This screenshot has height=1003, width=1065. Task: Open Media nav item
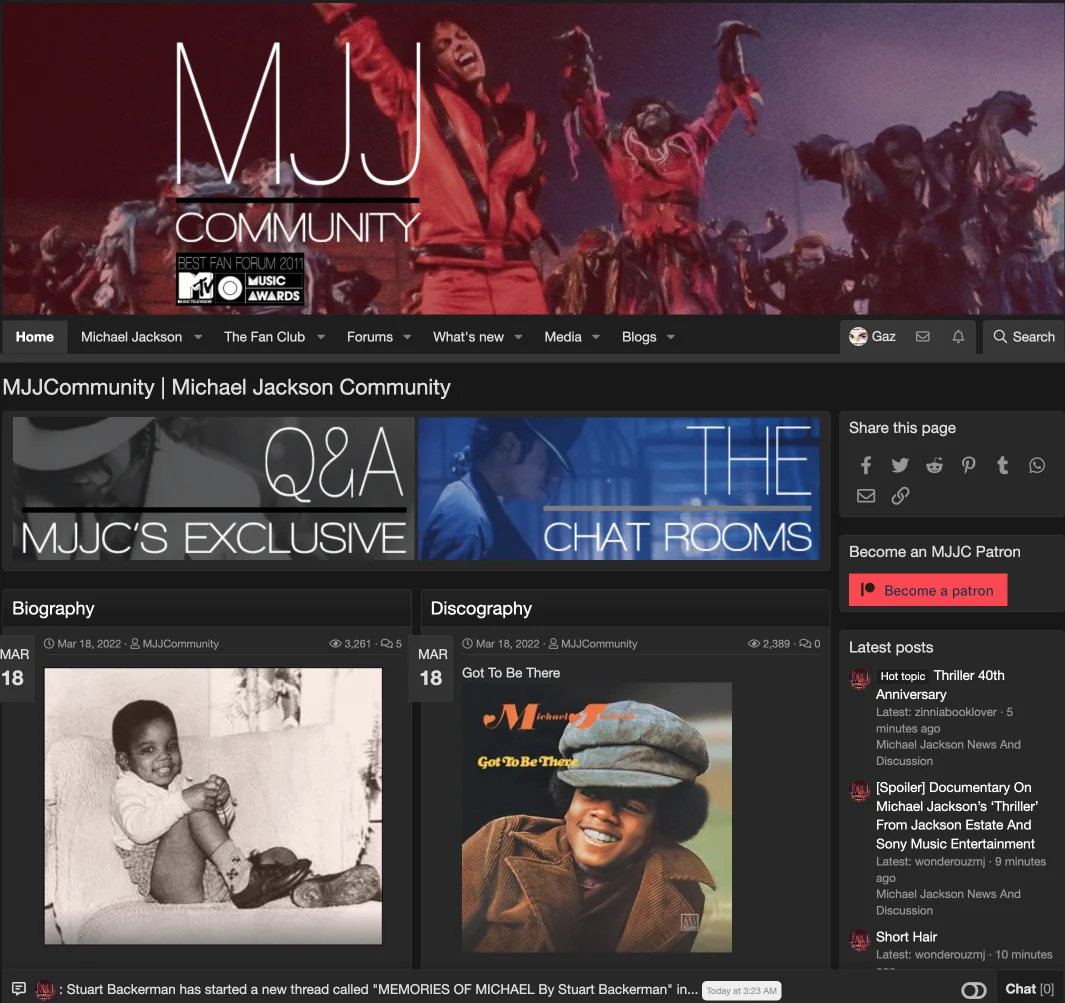562,337
